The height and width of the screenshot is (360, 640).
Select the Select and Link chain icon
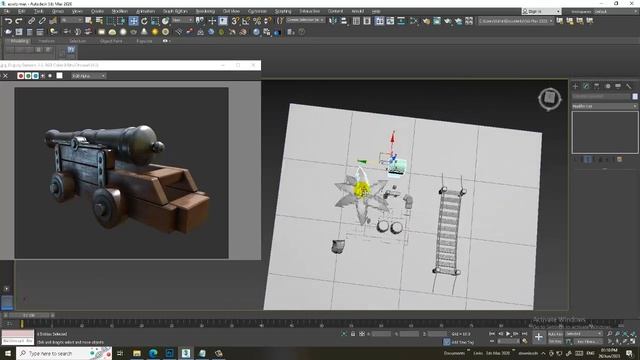point(31,21)
